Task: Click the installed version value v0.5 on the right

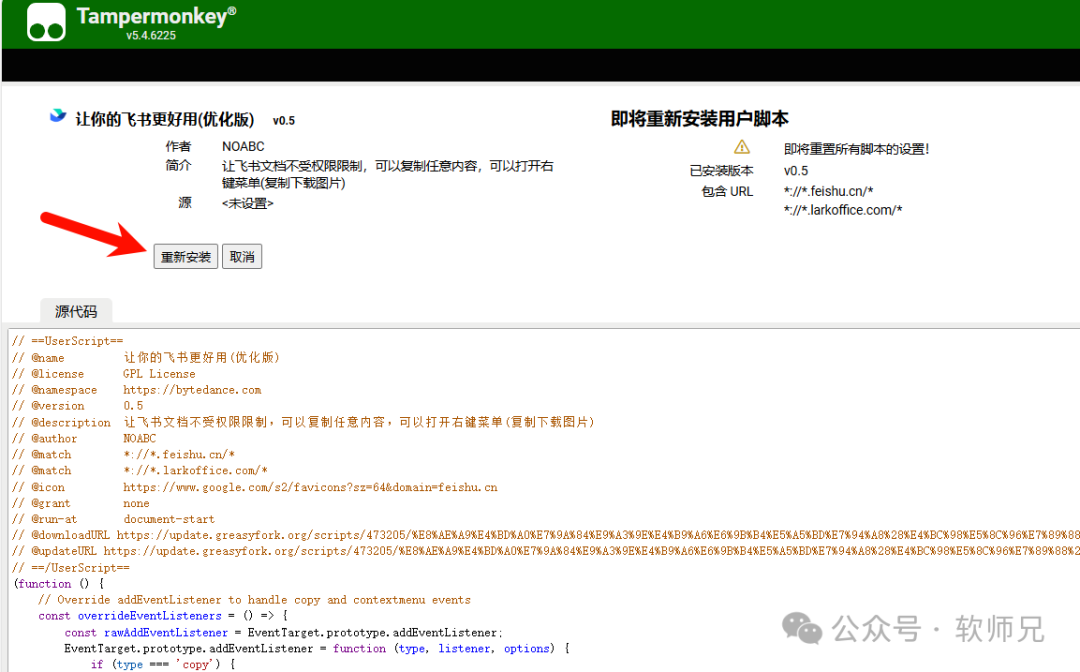Action: (796, 171)
